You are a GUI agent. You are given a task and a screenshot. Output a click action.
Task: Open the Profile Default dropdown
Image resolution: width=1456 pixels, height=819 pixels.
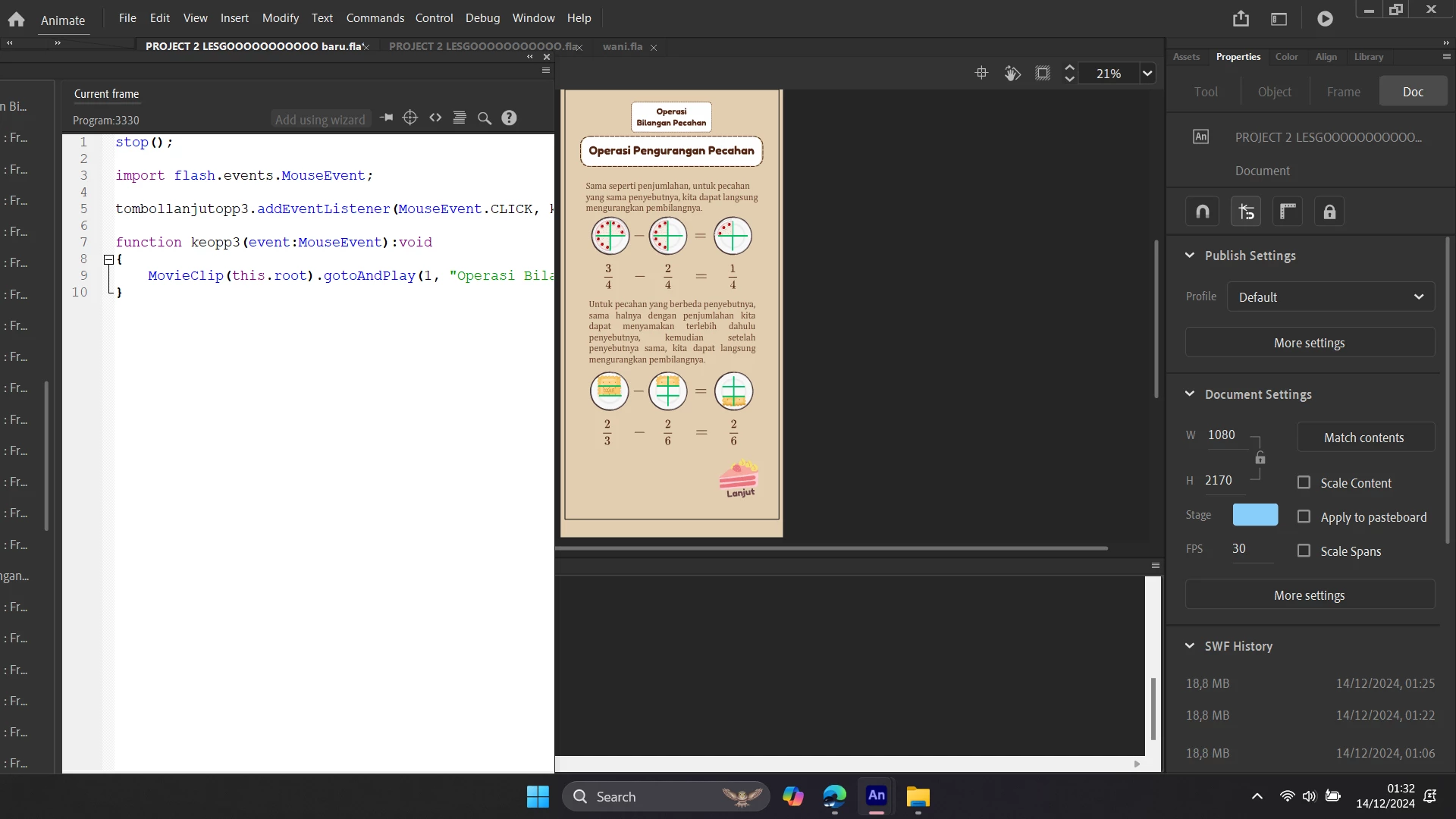point(1331,297)
